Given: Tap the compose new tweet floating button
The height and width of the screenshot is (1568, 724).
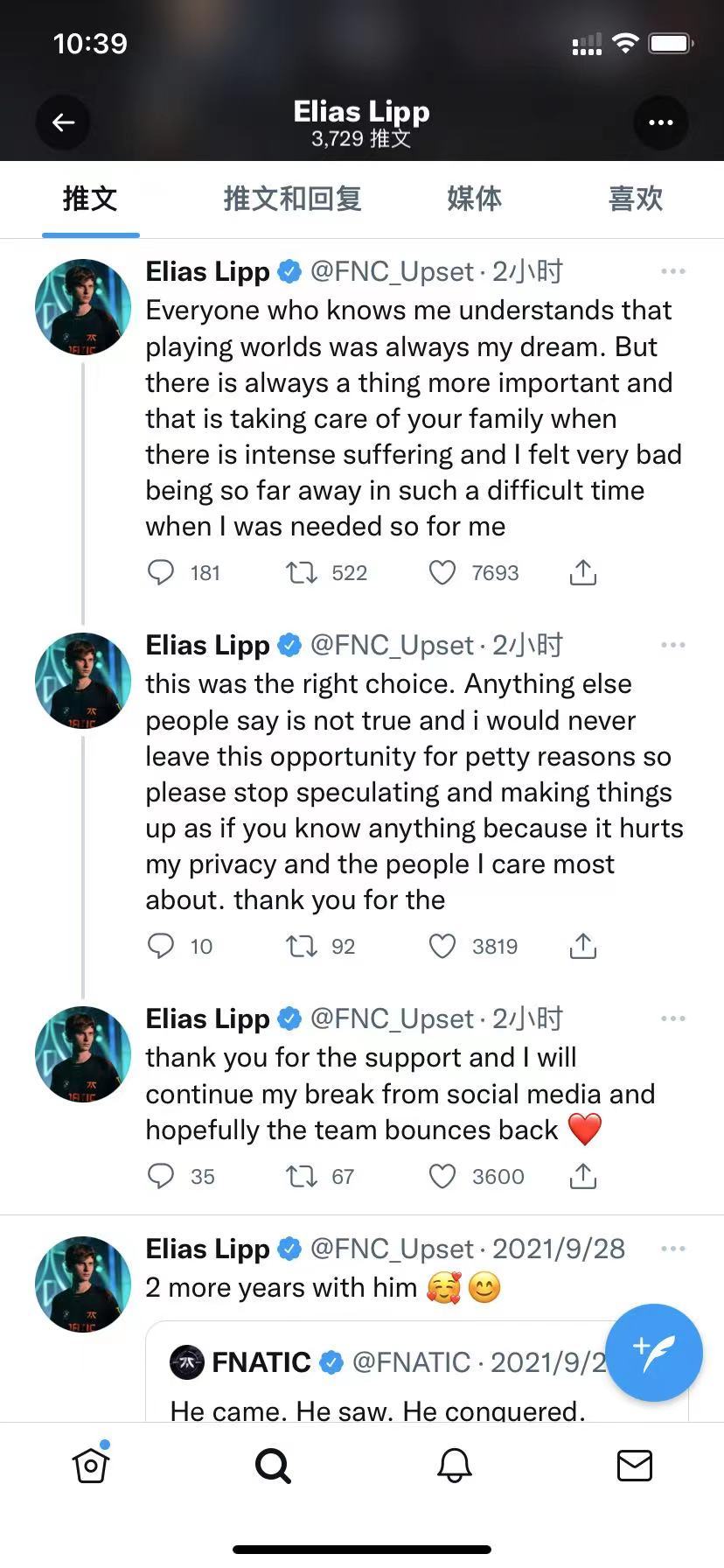Looking at the screenshot, I should (654, 1353).
